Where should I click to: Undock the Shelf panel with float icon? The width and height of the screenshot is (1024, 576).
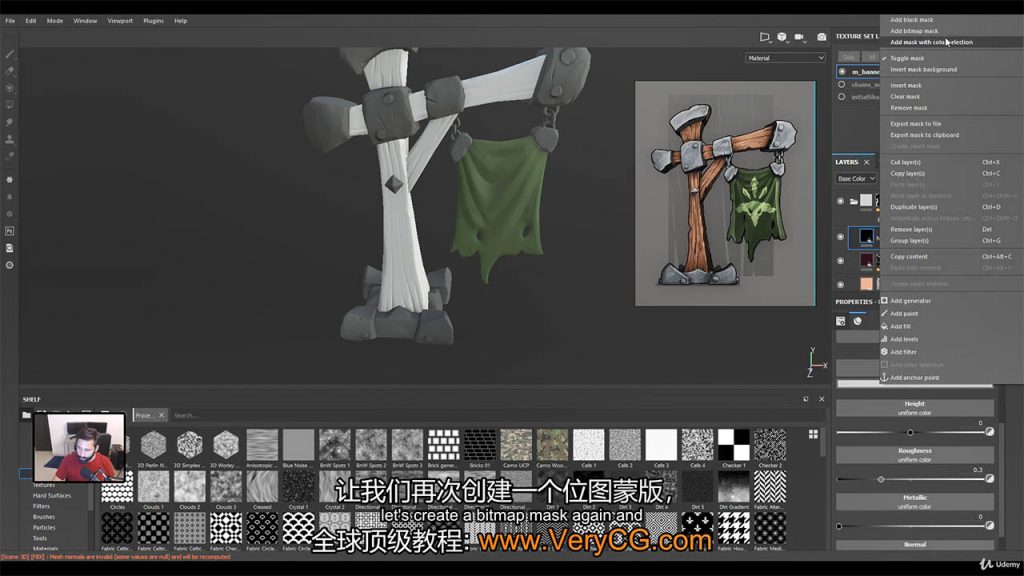click(x=806, y=399)
